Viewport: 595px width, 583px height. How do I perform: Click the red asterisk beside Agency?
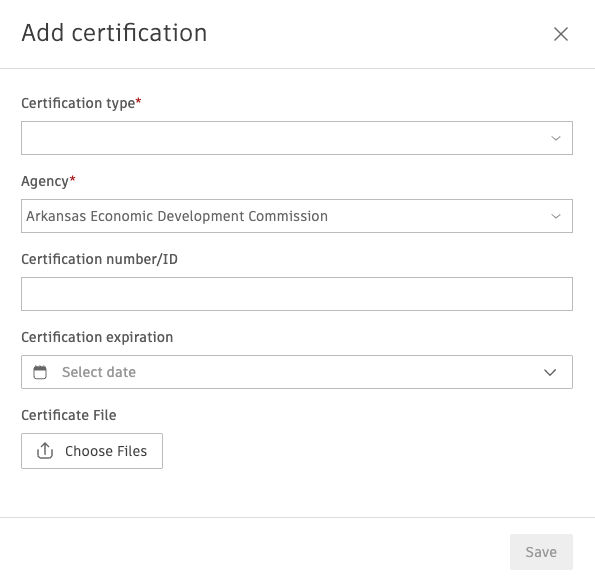[72, 179]
